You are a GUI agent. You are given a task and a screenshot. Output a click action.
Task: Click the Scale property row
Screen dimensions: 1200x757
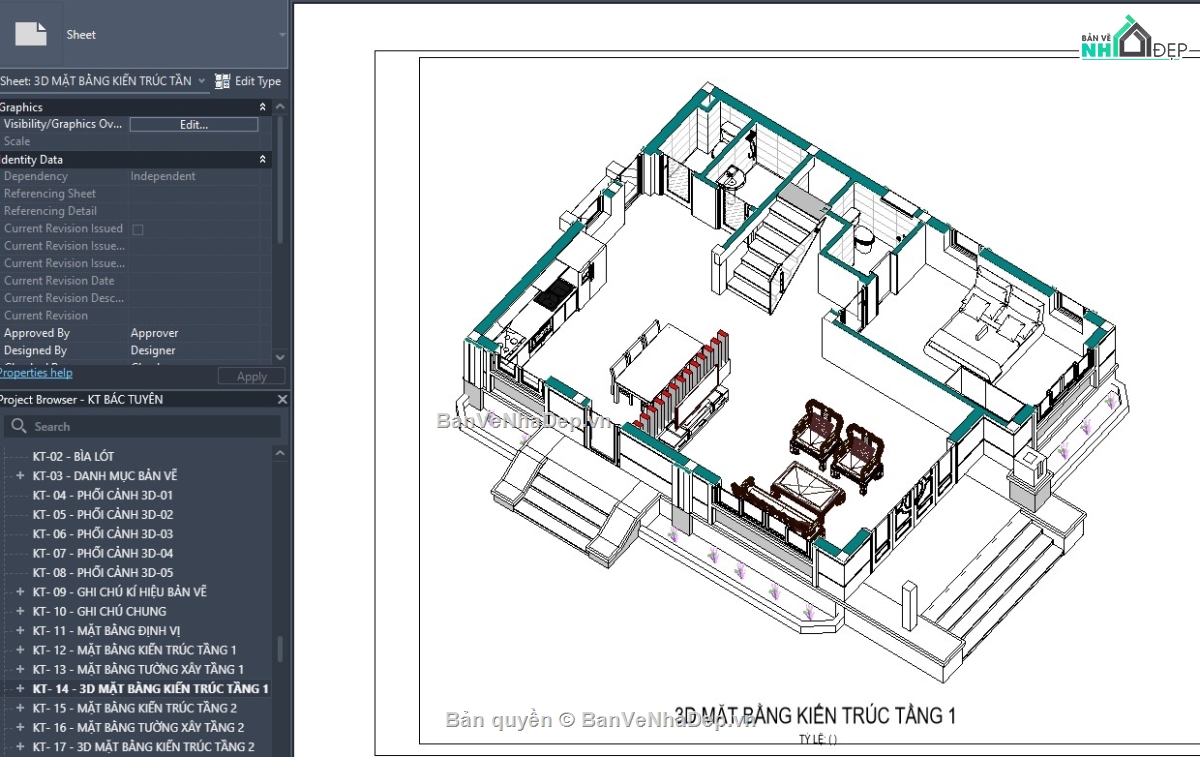(x=135, y=142)
